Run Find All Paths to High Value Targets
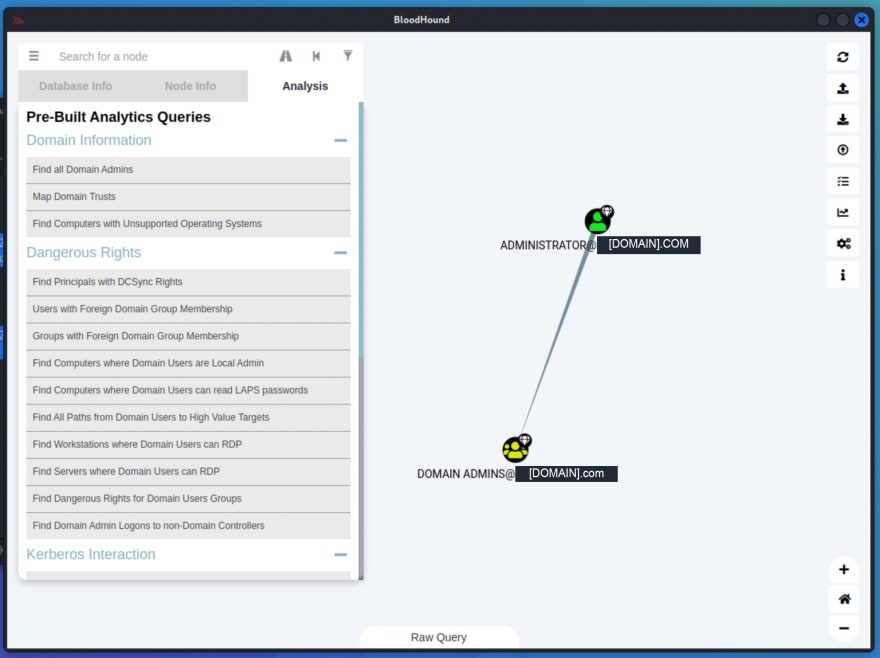The image size is (880, 658). [189, 417]
